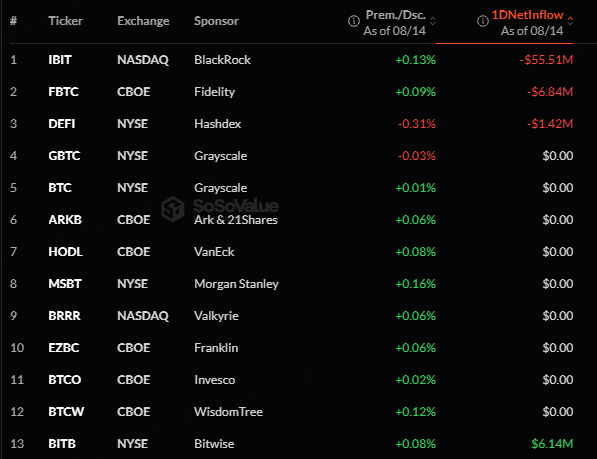Select the HODL VanEck row

click(292, 252)
